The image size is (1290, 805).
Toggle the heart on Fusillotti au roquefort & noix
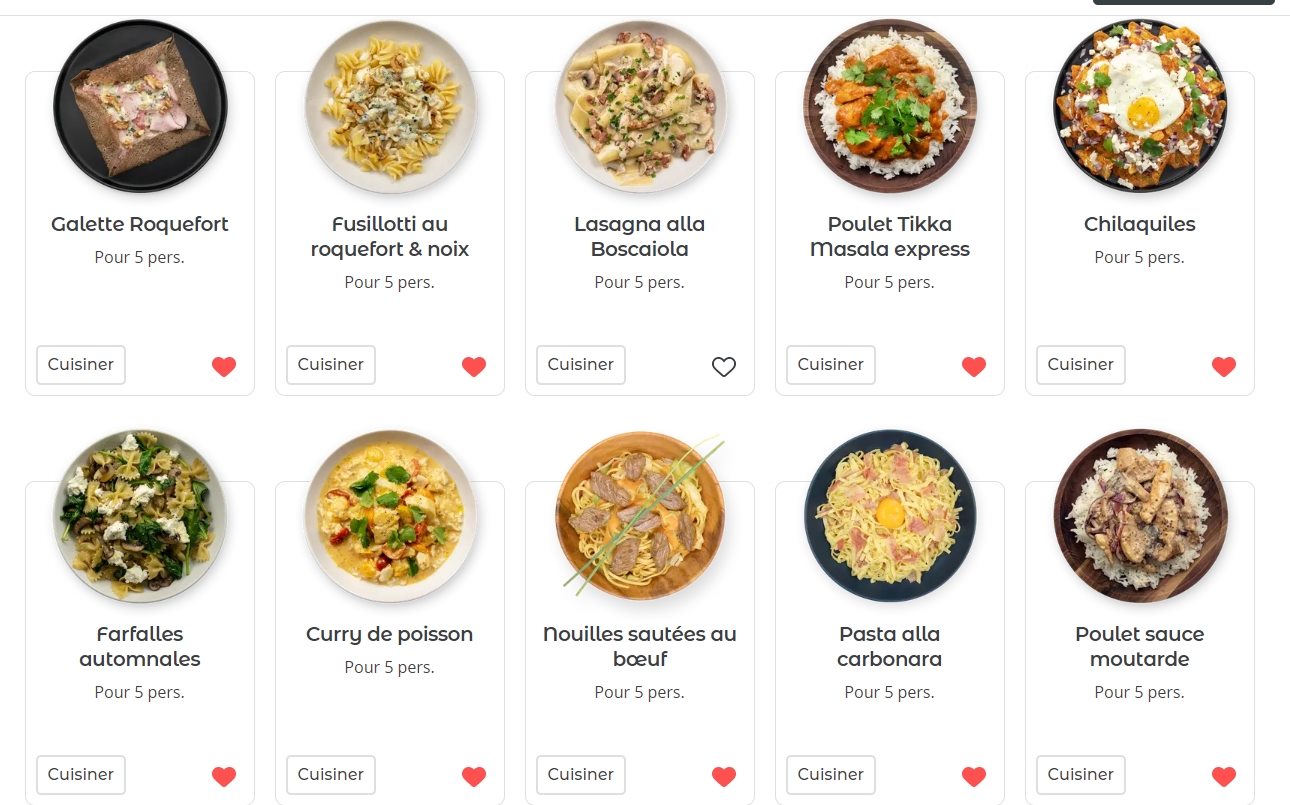(x=474, y=366)
